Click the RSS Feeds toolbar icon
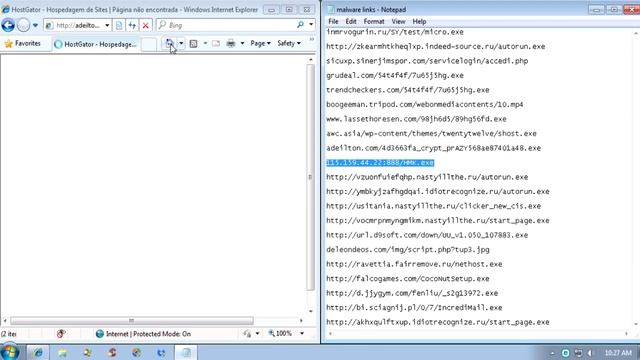 coord(193,43)
